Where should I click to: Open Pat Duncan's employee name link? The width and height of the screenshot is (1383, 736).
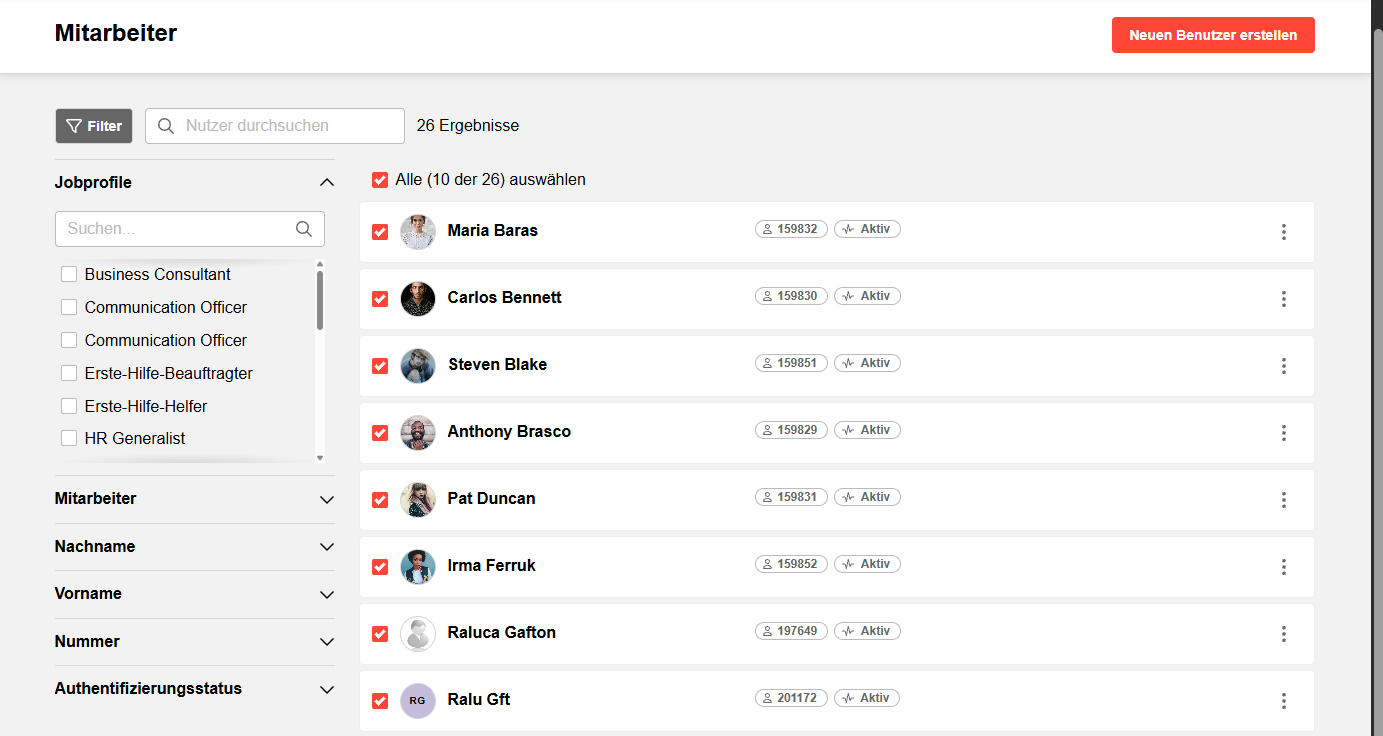[491, 498]
